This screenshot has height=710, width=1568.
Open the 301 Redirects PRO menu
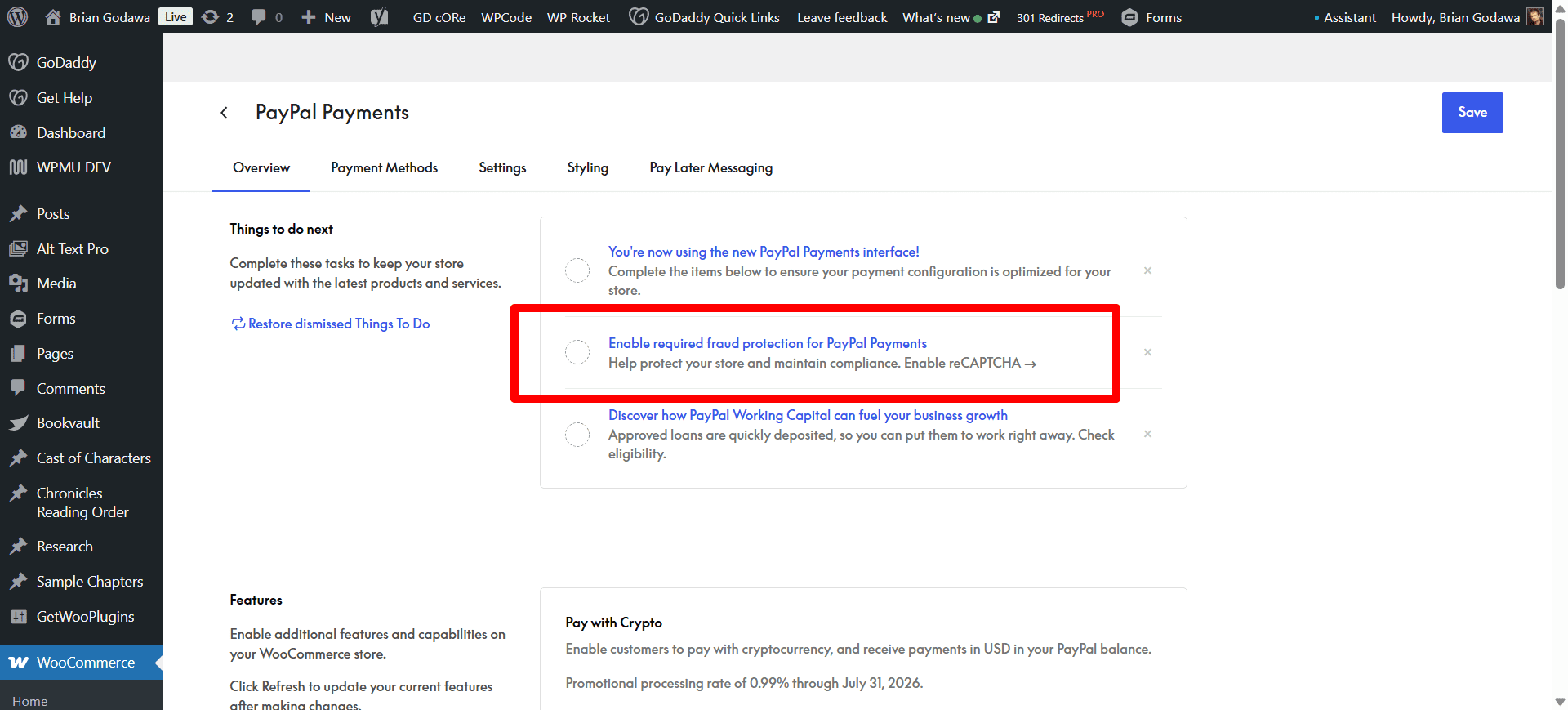tap(1060, 17)
